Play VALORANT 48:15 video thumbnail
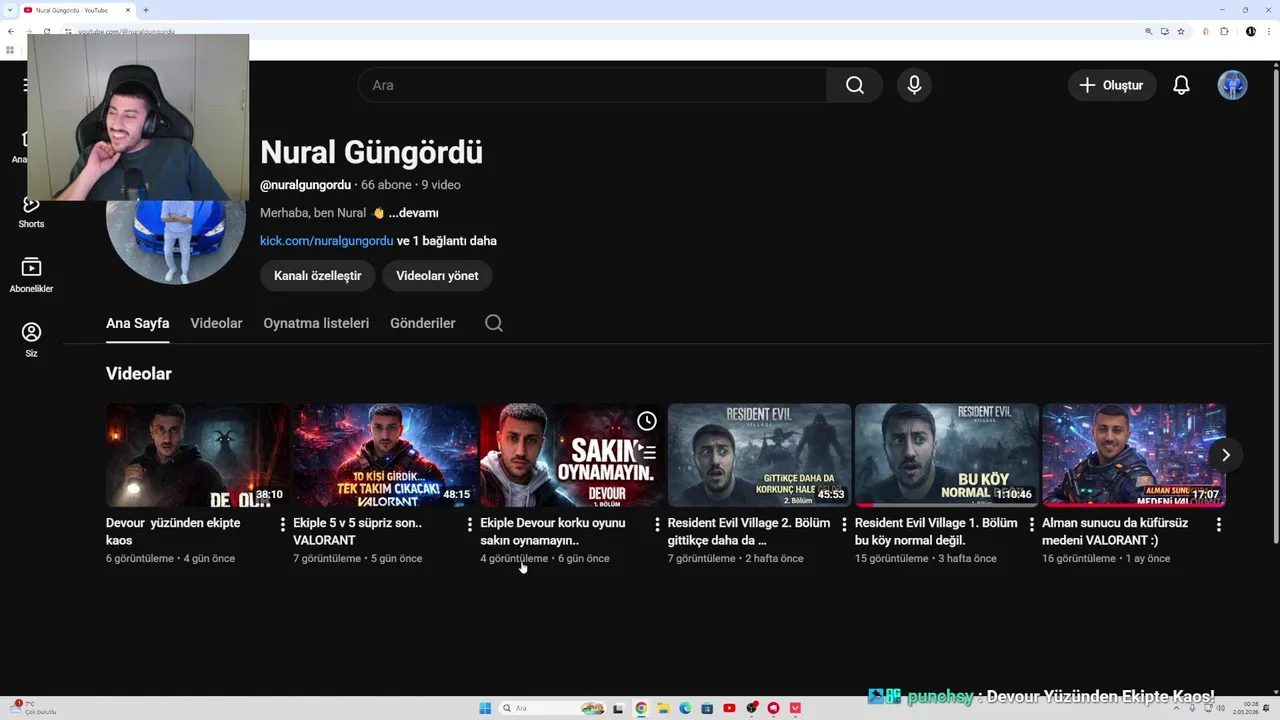Image resolution: width=1280 pixels, height=720 pixels. coord(385,455)
